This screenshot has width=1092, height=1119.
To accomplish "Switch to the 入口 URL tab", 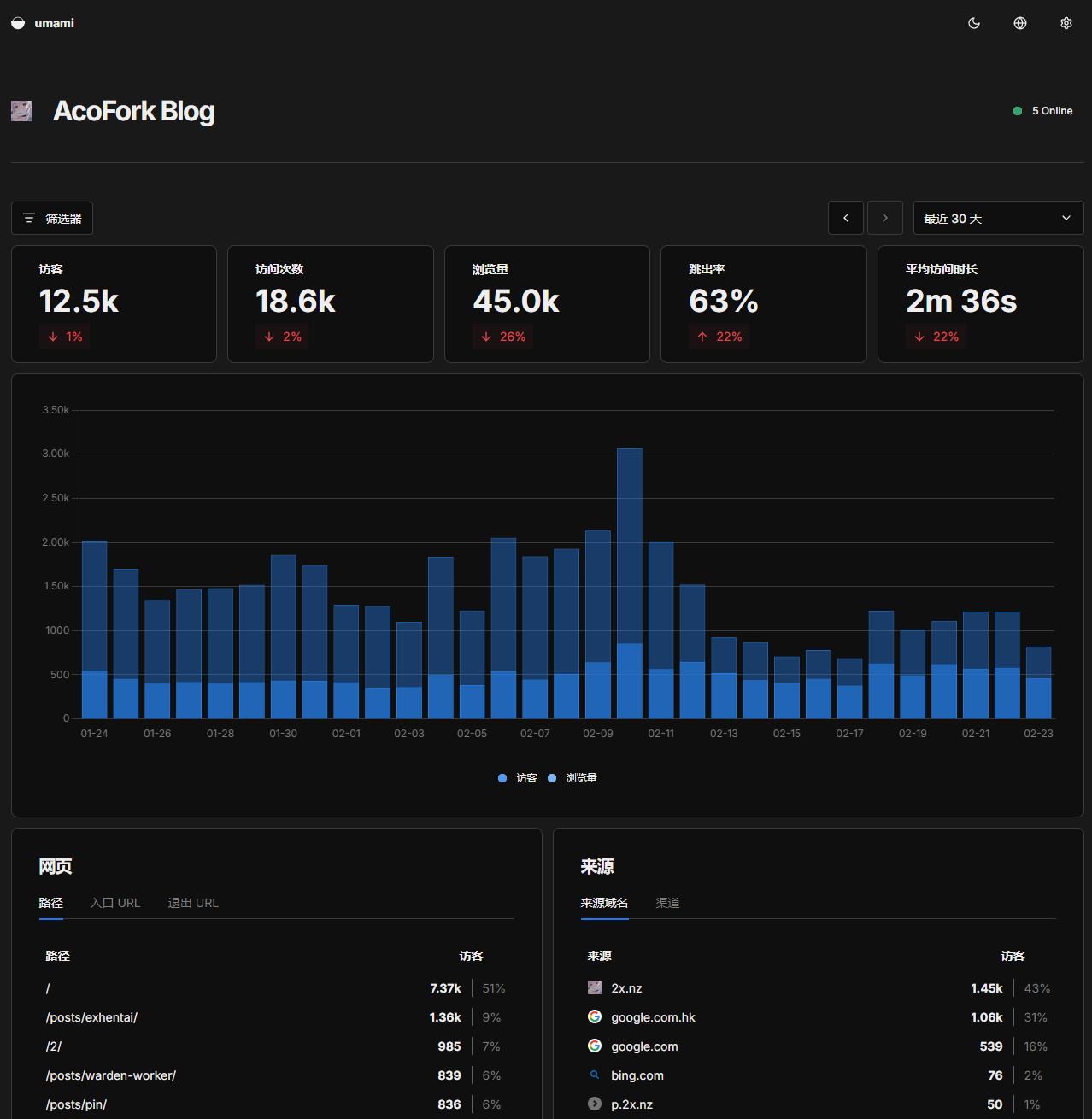I will pos(115,903).
